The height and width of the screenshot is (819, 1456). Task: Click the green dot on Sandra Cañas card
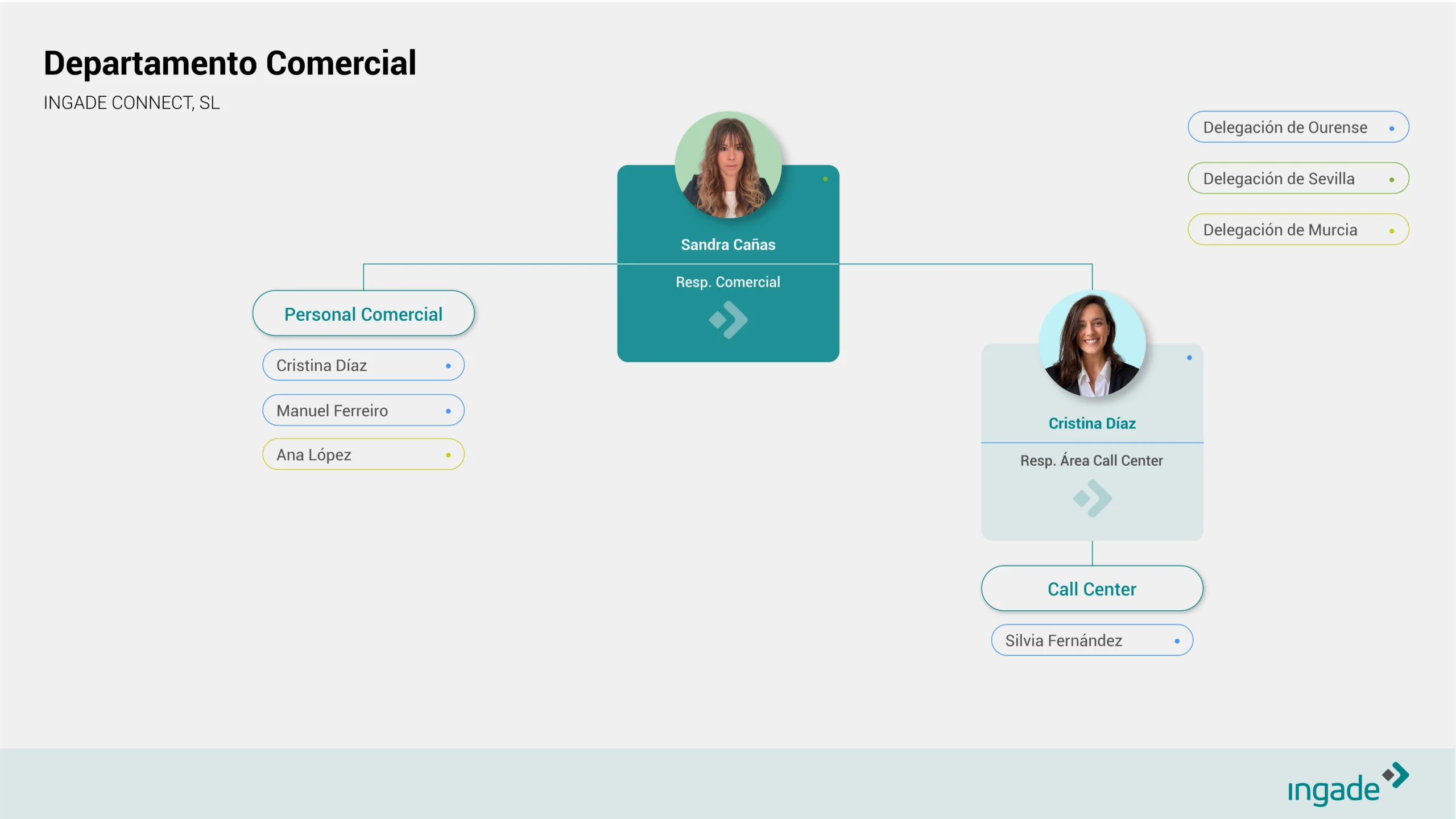pos(825,179)
